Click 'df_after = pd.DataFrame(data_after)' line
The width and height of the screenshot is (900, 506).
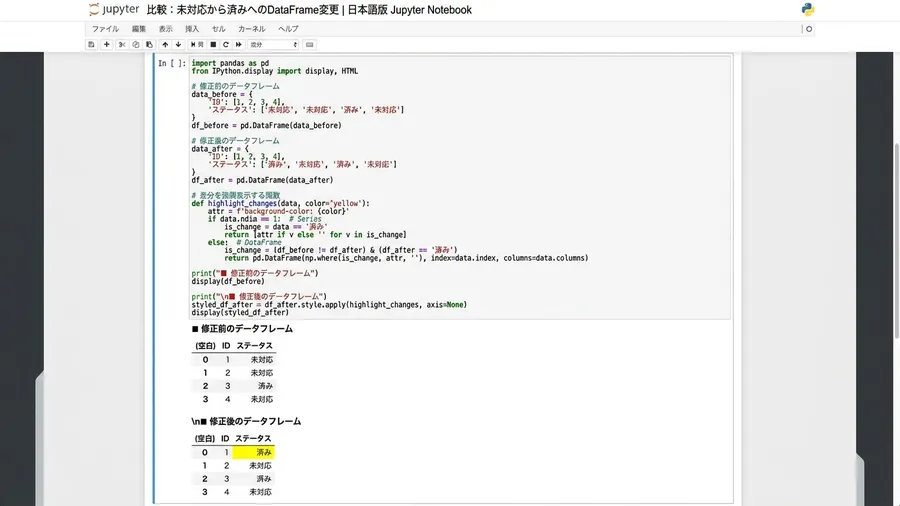coord(262,180)
